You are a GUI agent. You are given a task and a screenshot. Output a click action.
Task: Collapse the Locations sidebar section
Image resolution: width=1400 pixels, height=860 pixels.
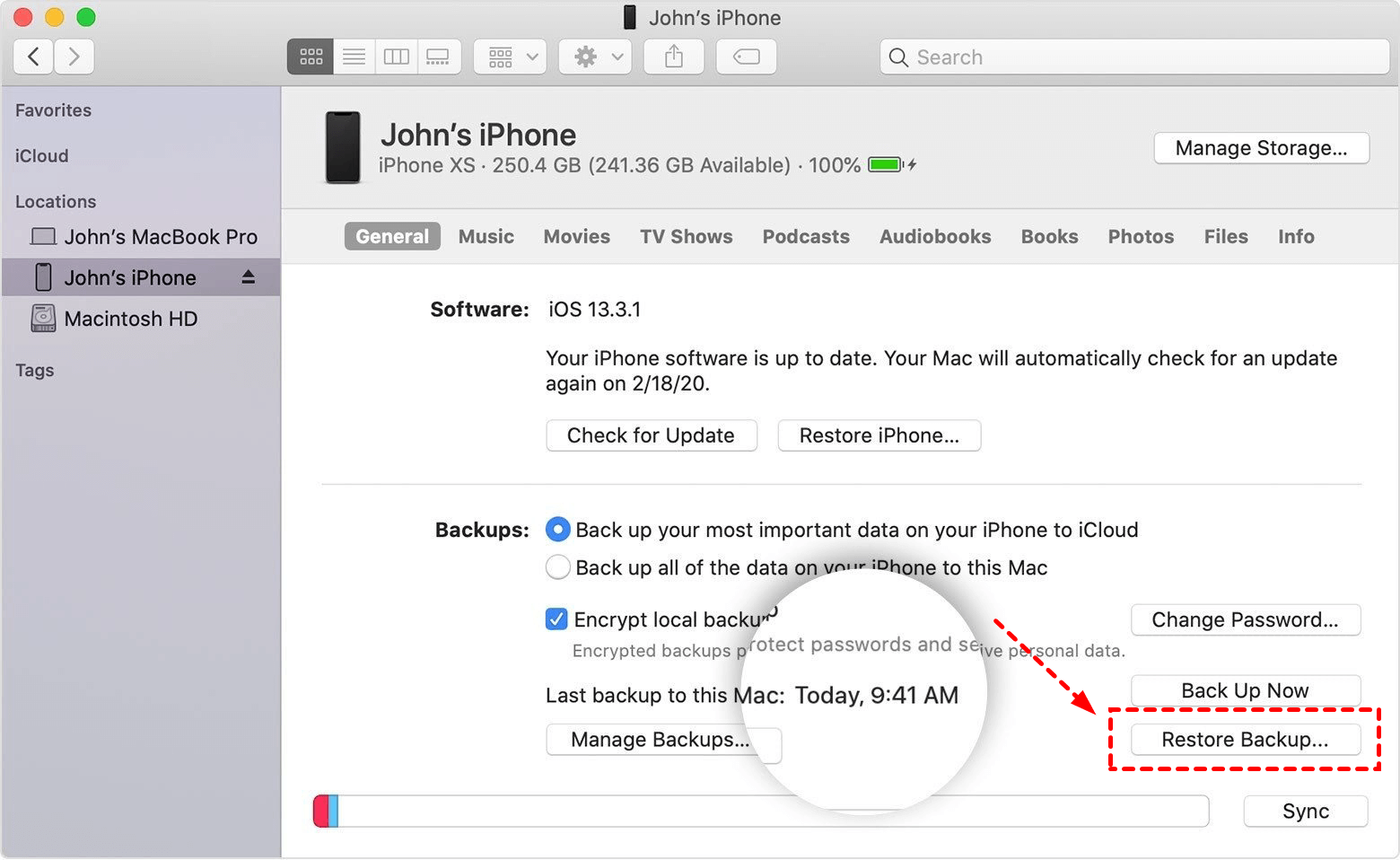pyautogui.click(x=56, y=202)
